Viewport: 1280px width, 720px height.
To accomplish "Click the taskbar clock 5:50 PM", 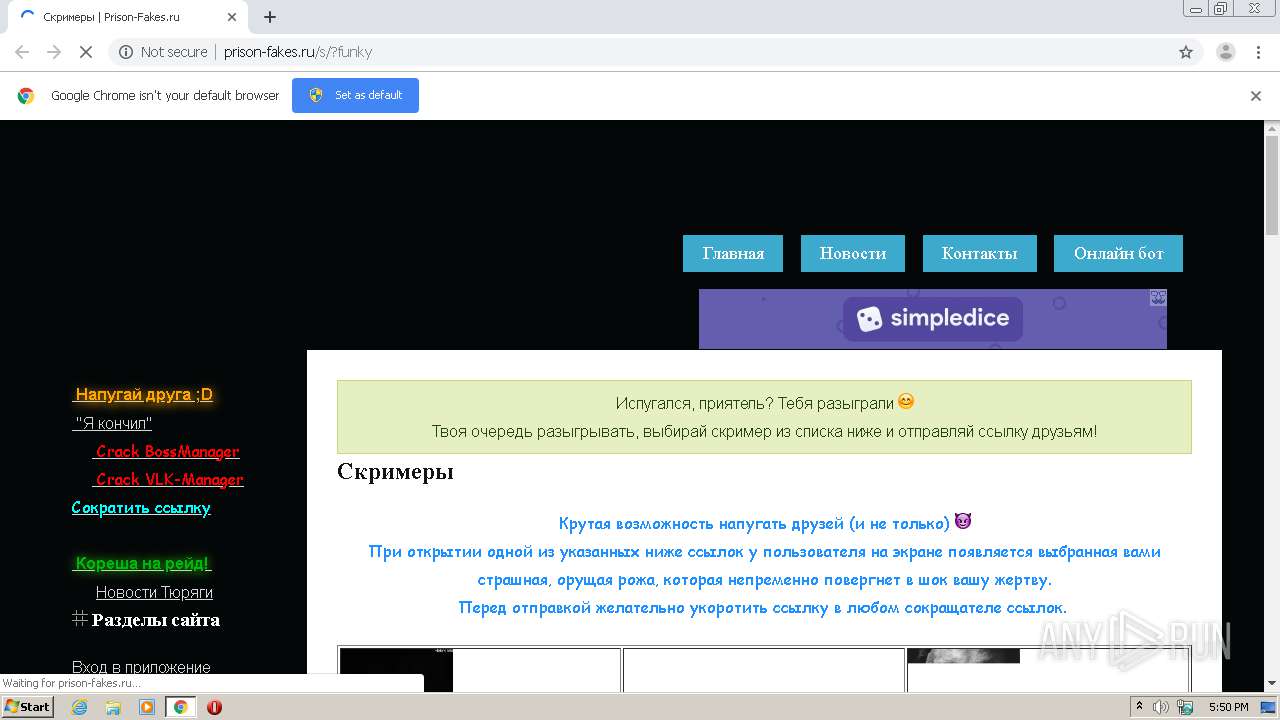I will click(x=1228, y=707).
